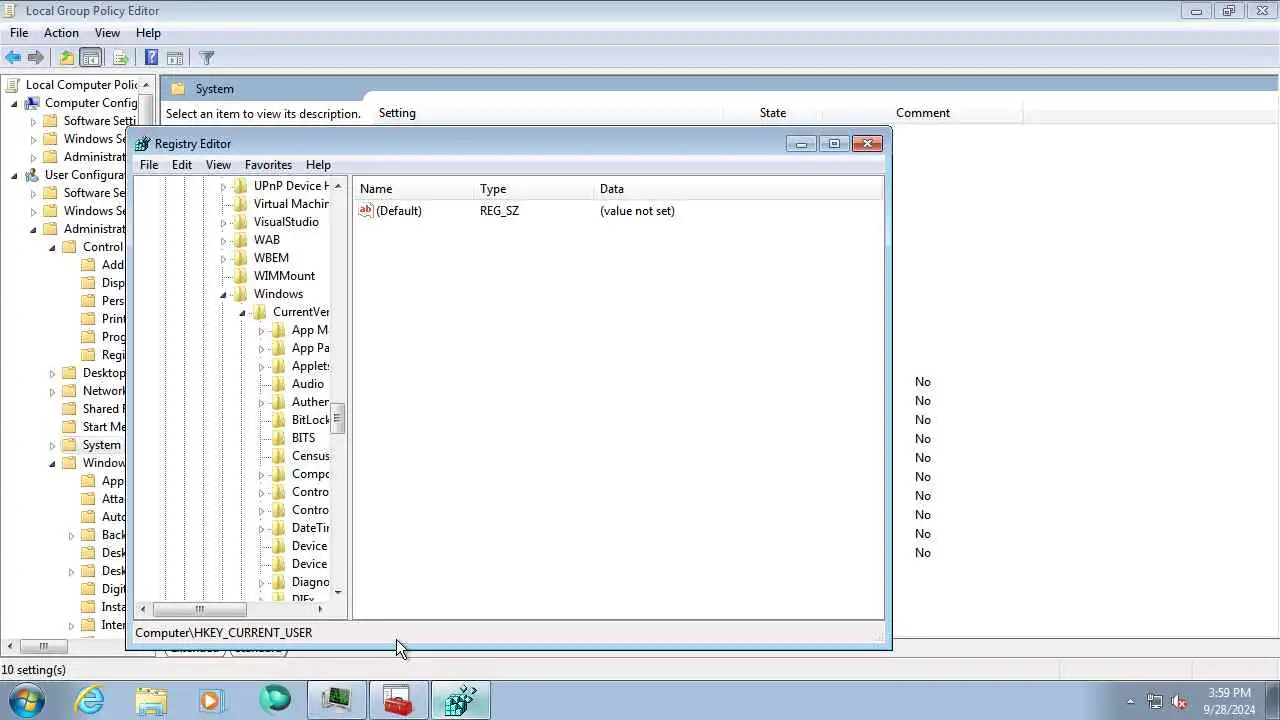Expand Network node in Group Policy tree
Screen dimensions: 1280x720
pyautogui.click(x=52, y=391)
